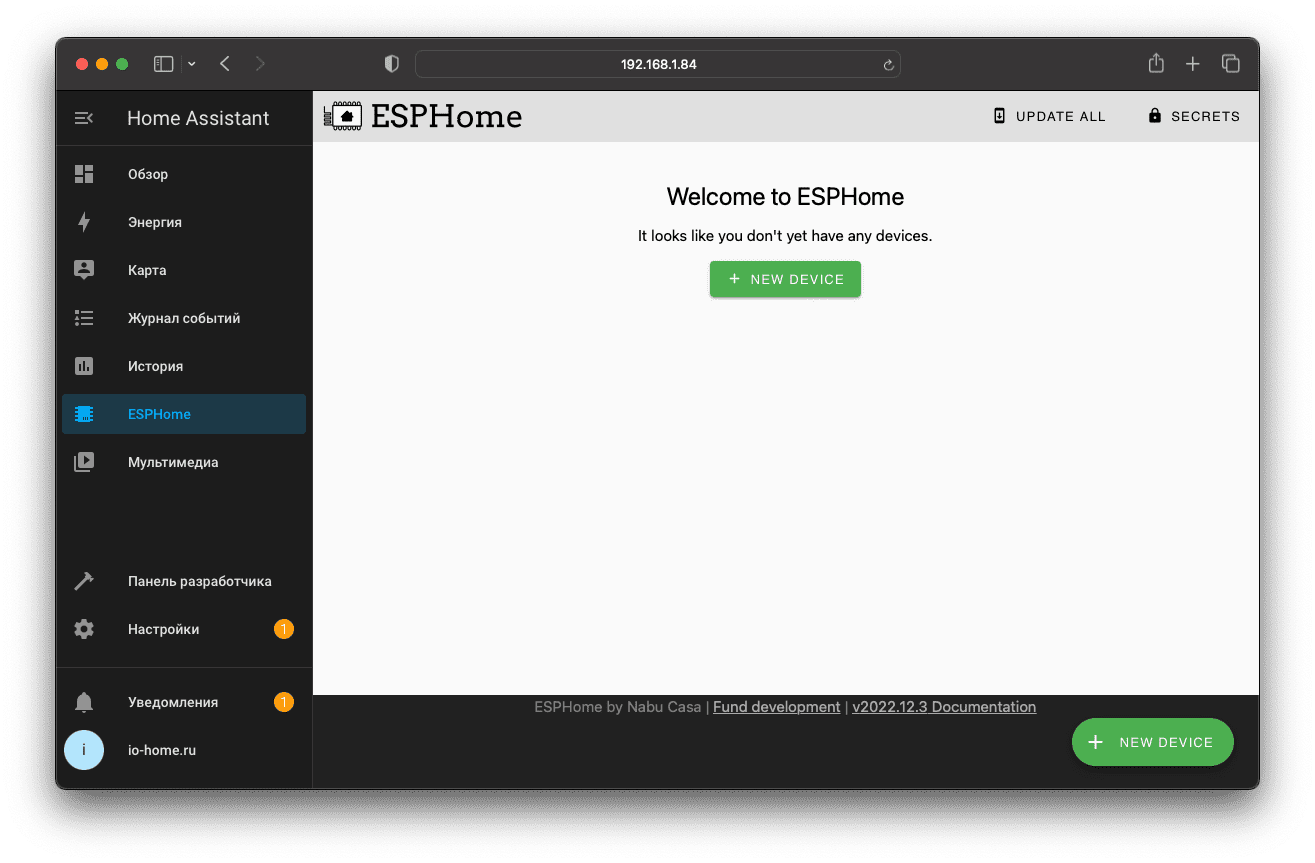Open the Мультимедиа media icon

pyautogui.click(x=84, y=462)
